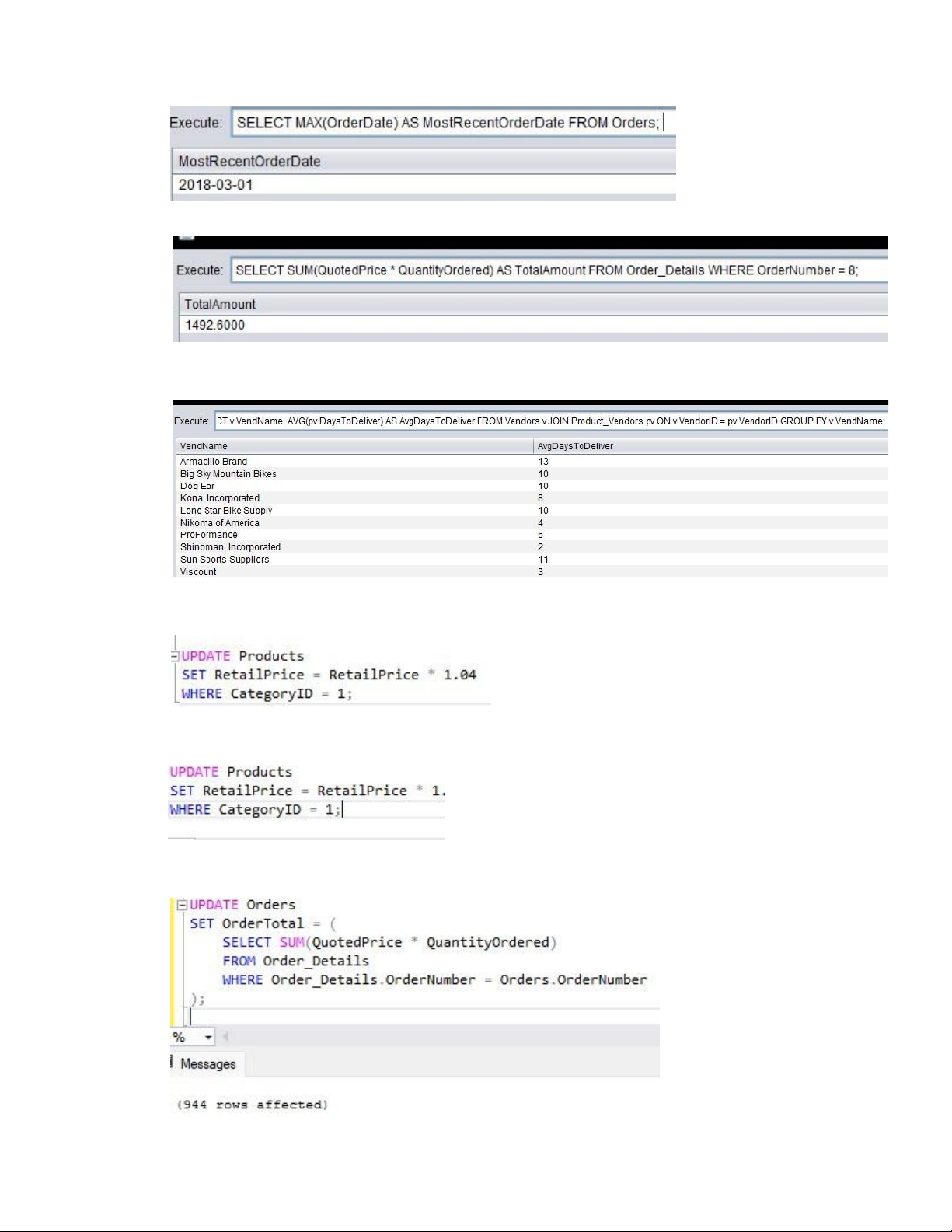Click the SELECT SUM(QuotedPrice * QuantityOrdered) code line
952x1232 pixels.
click(389, 942)
